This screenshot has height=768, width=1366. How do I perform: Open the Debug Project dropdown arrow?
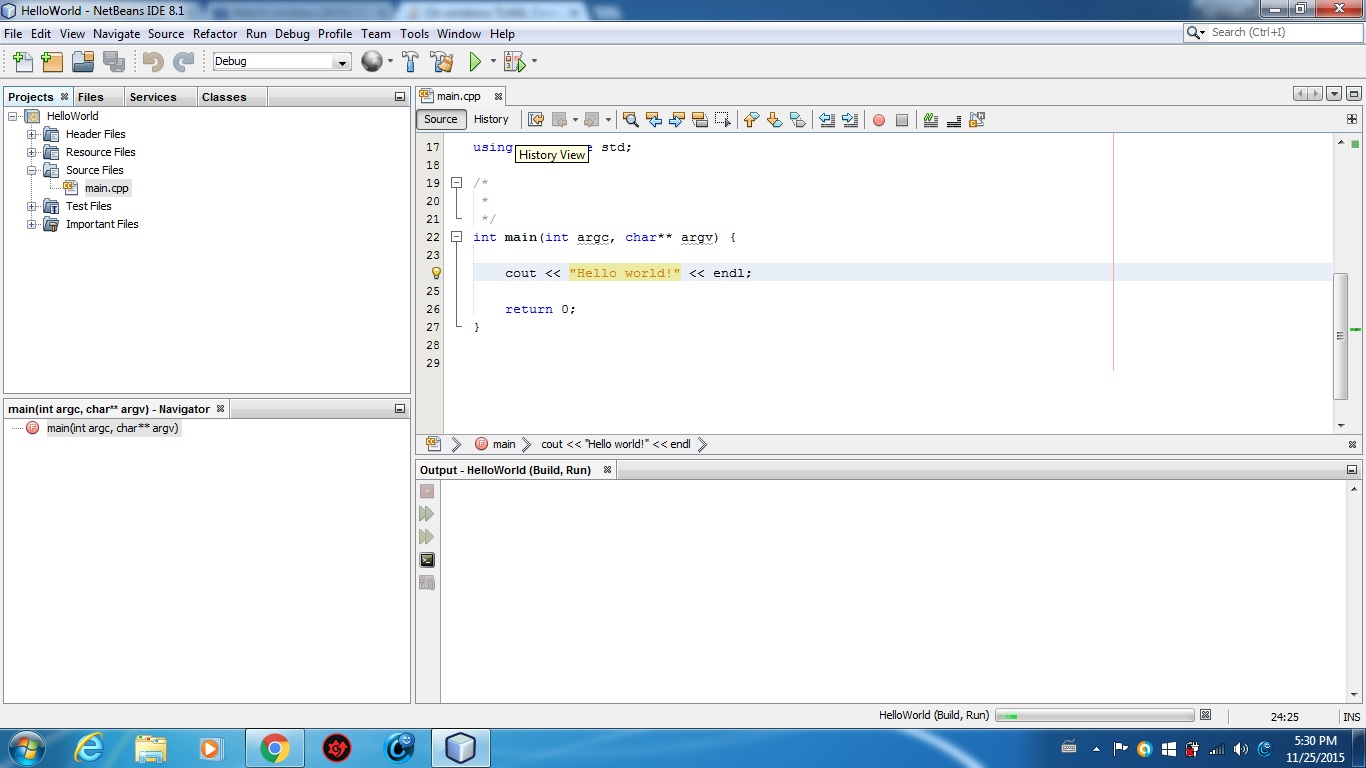(x=534, y=62)
